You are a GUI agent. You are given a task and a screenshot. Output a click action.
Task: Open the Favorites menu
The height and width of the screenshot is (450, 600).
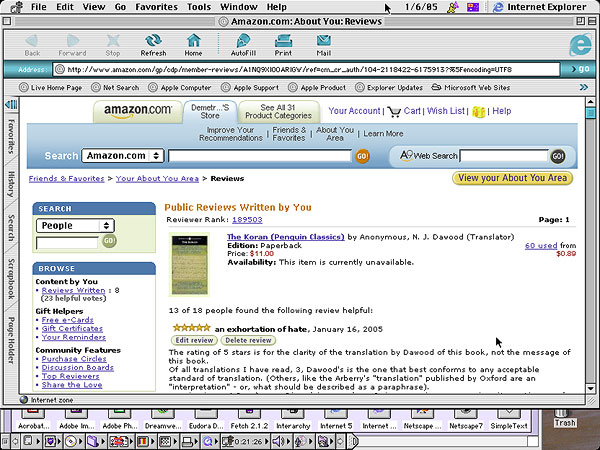[x=157, y=7]
